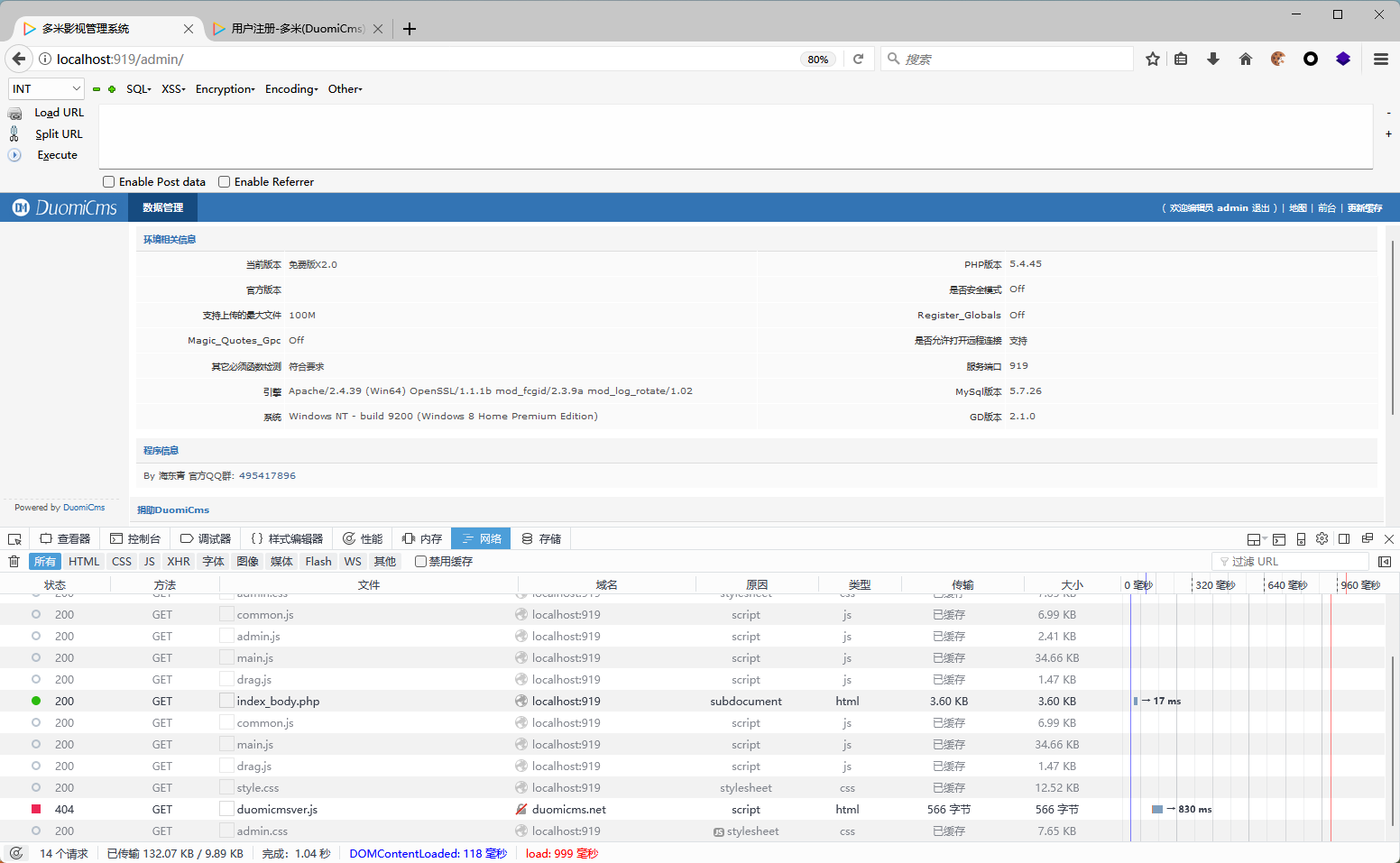Viewport: 1400px width, 863px height.
Task: Clear network log with trash icon
Action: [x=14, y=562]
